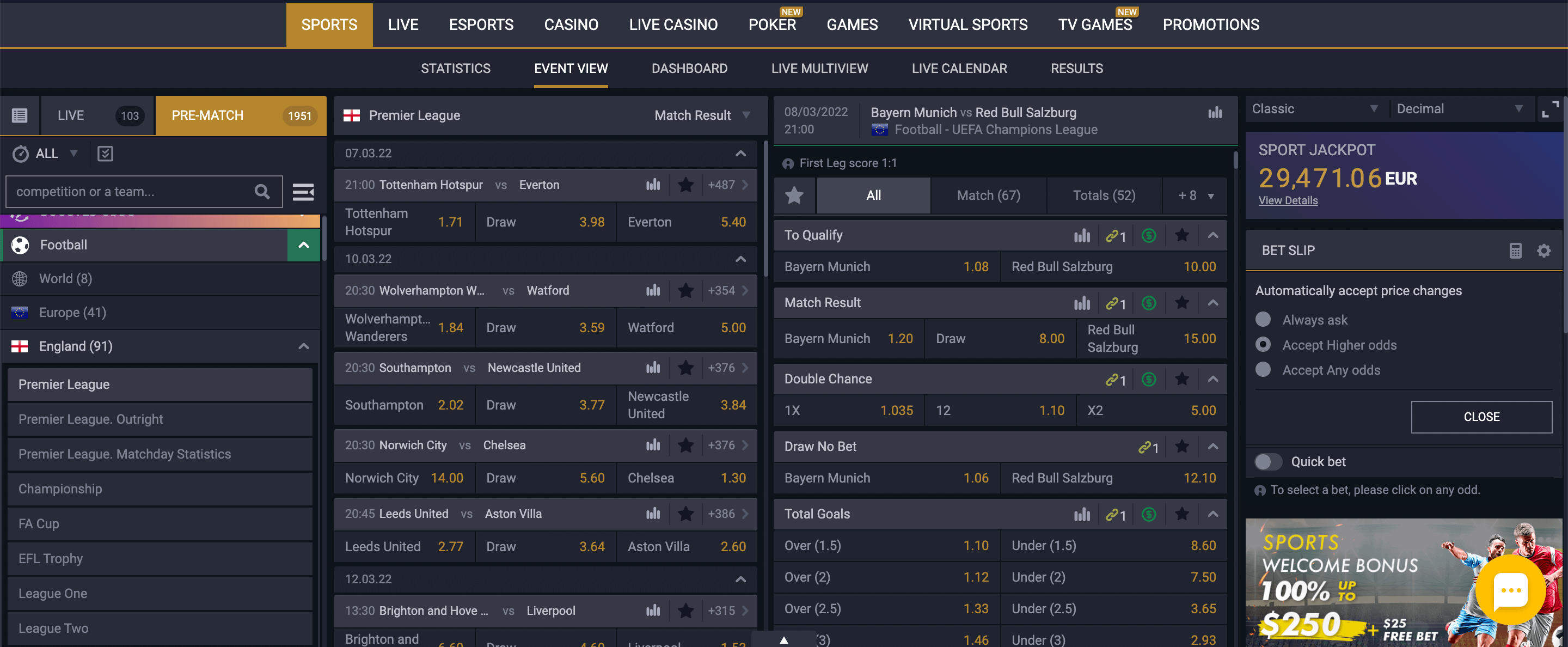Select Accept Any odds option
The height and width of the screenshot is (647, 1568).
pos(1263,369)
